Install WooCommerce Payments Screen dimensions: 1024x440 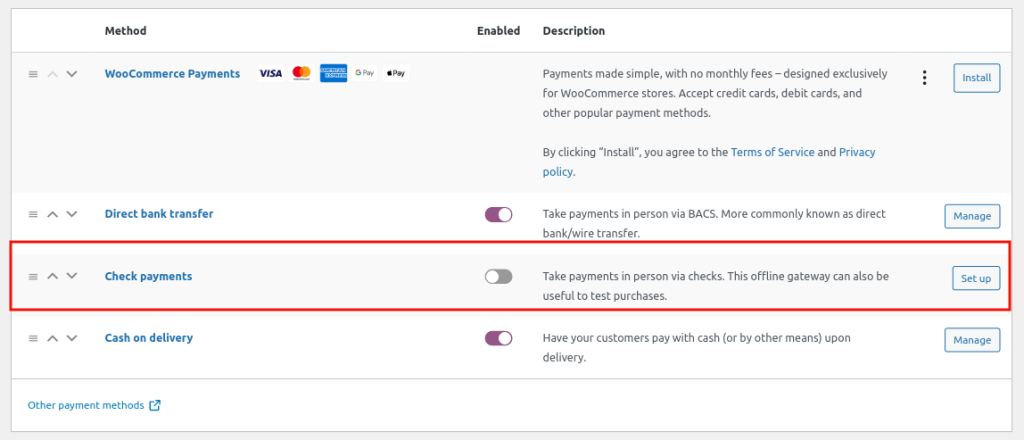(976, 78)
